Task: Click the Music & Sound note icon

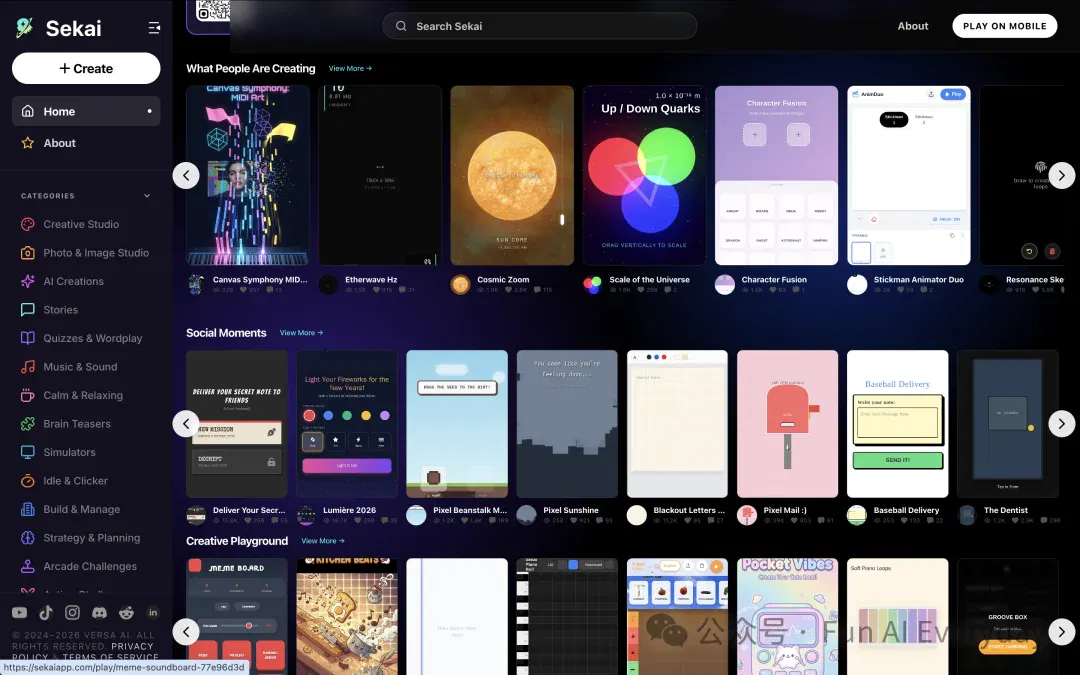Action: click(28, 366)
